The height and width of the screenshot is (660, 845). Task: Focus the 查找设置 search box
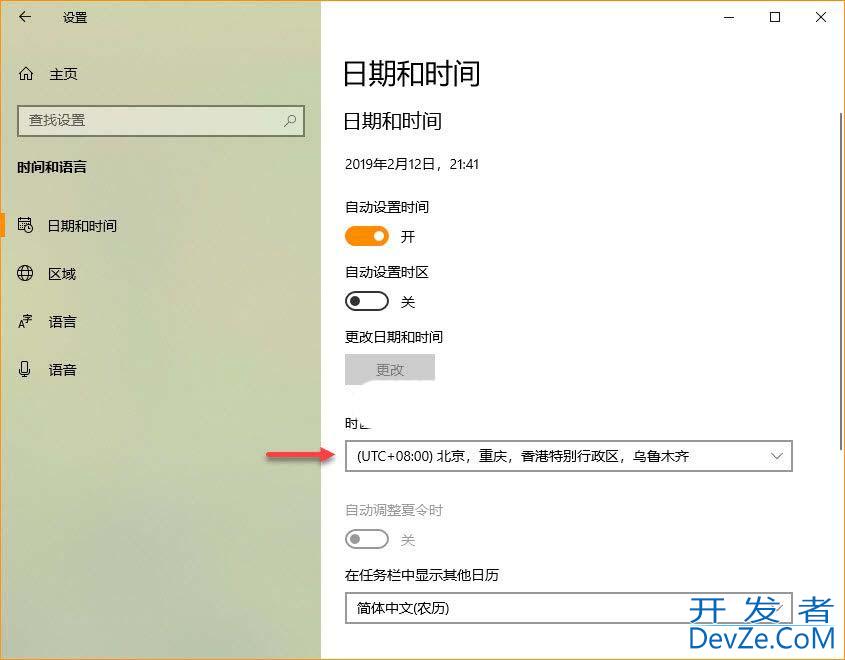(161, 121)
